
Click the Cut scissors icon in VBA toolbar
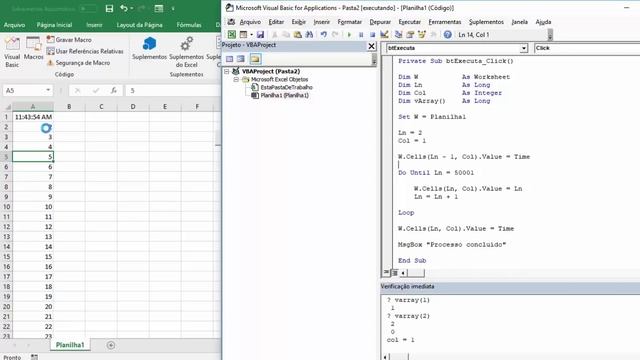(275, 35)
